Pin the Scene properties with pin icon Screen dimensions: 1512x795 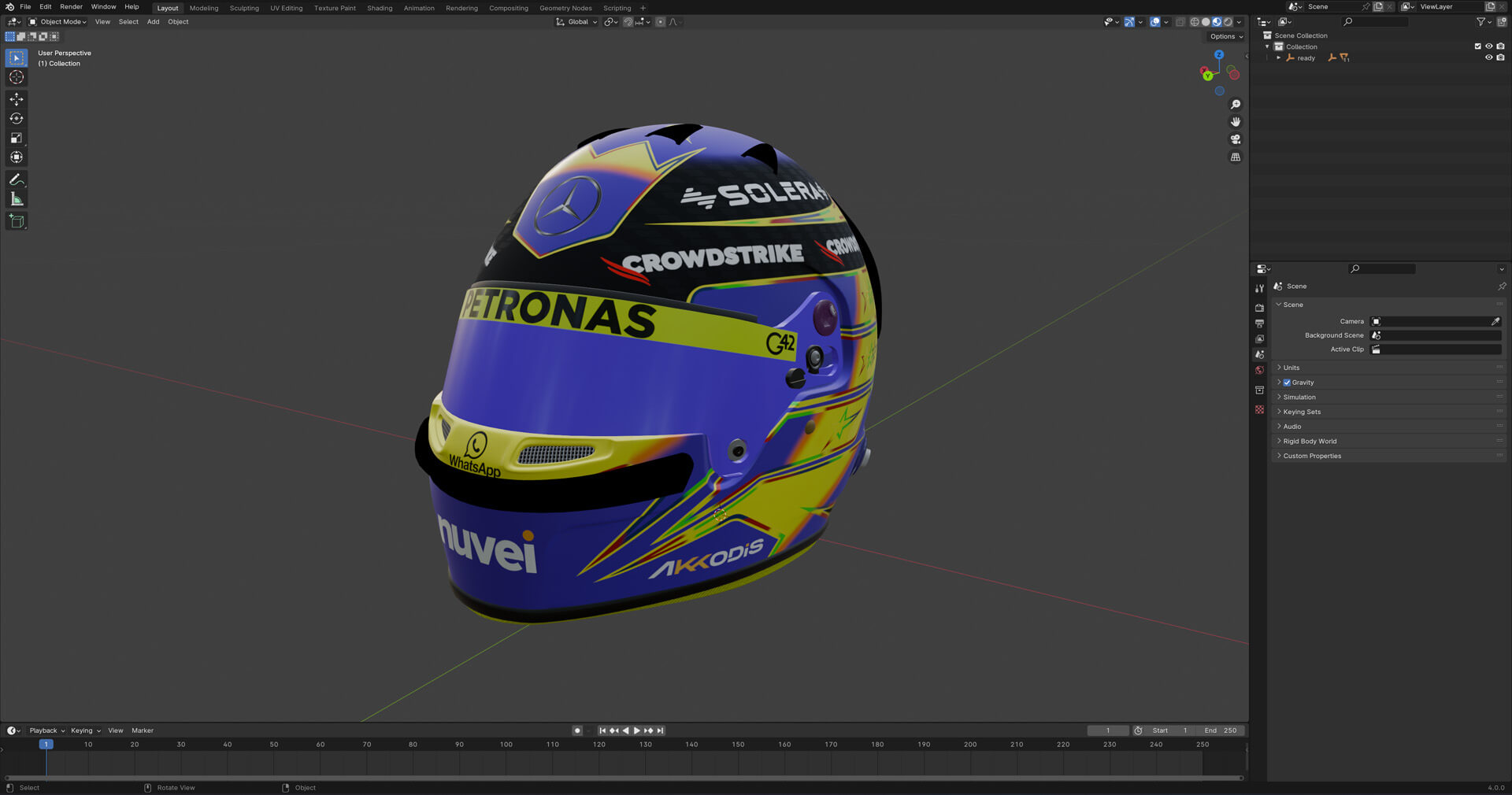click(1501, 287)
